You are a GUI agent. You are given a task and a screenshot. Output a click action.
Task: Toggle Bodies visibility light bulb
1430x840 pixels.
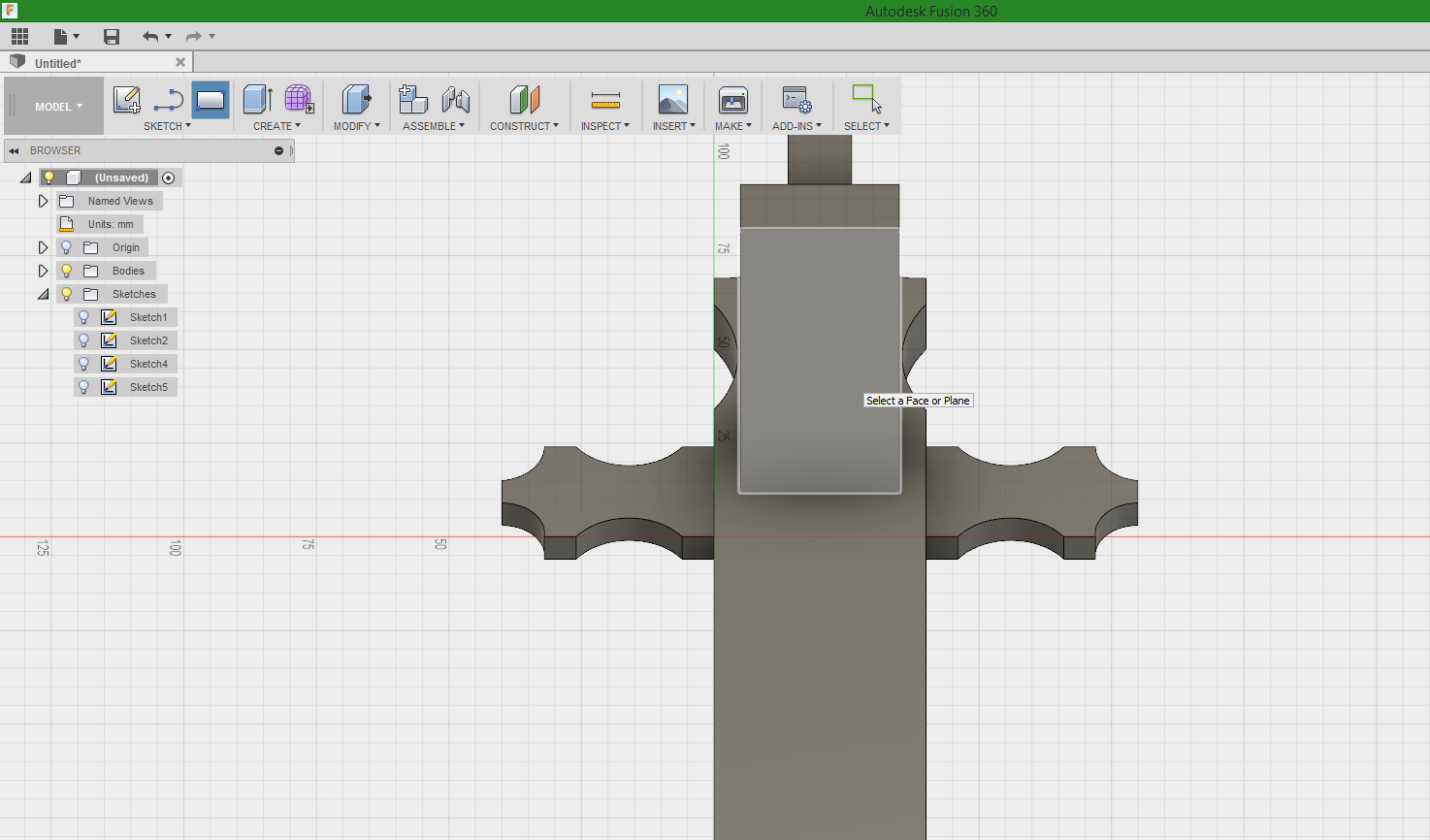pyautogui.click(x=67, y=271)
